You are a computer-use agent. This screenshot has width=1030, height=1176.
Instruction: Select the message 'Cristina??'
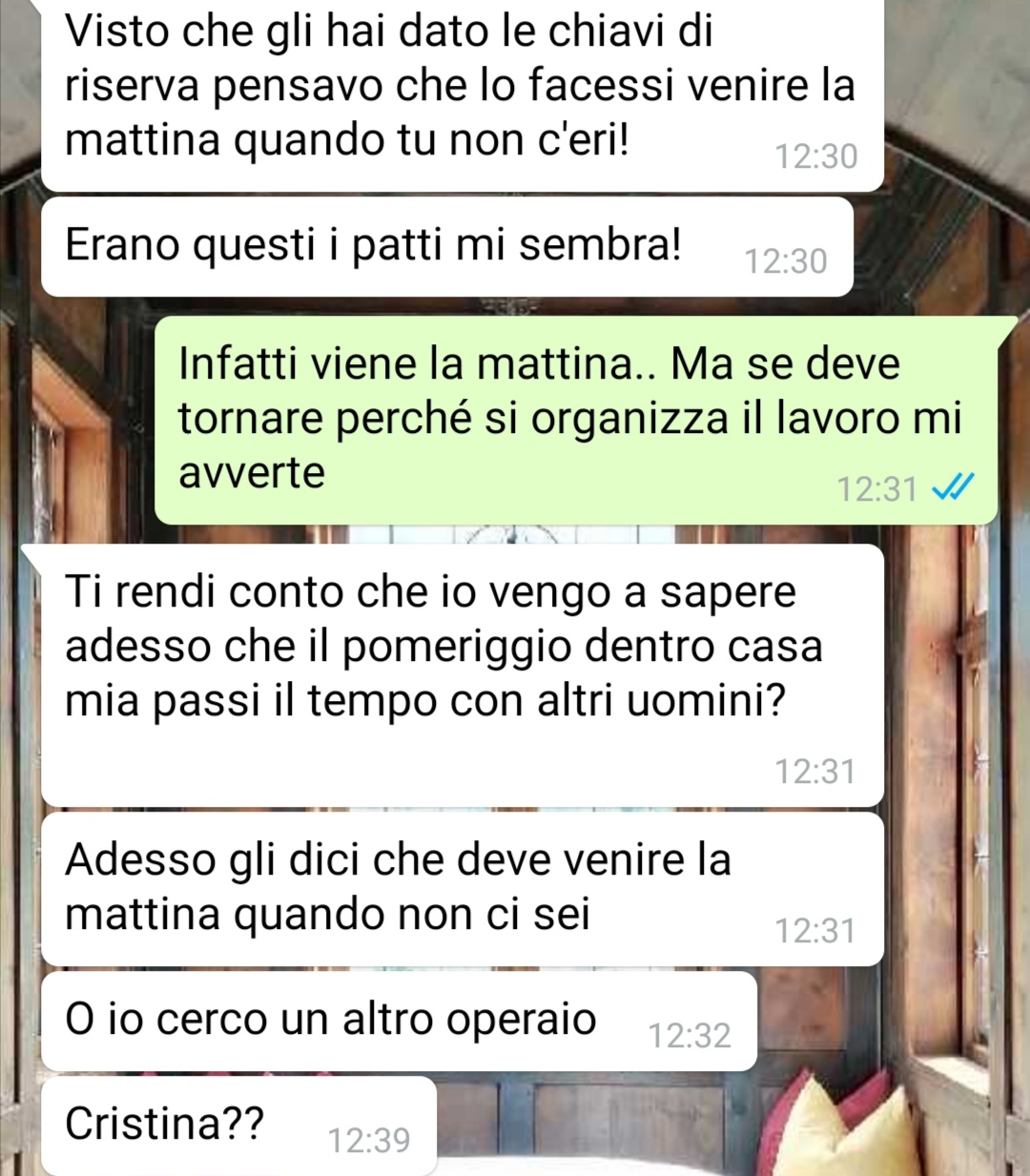(238, 1125)
